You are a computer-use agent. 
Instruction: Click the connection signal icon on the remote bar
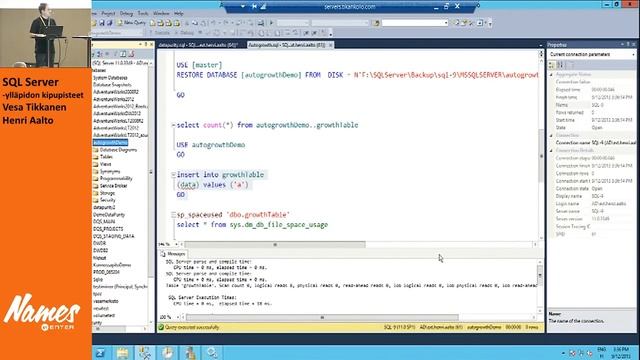pyautogui.click(x=263, y=7)
